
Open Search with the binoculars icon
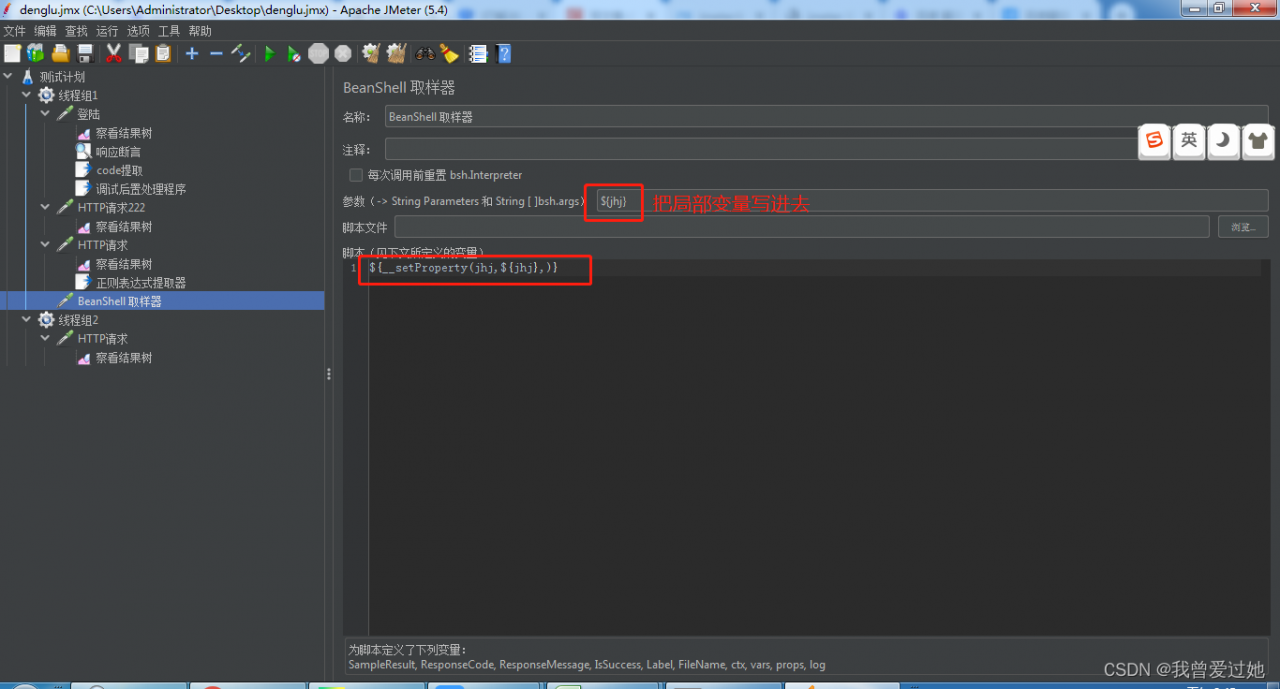[x=424, y=54]
